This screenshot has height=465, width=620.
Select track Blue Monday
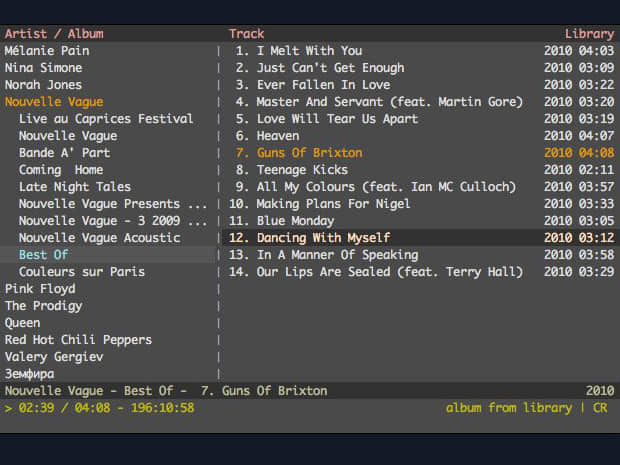click(x=419, y=221)
